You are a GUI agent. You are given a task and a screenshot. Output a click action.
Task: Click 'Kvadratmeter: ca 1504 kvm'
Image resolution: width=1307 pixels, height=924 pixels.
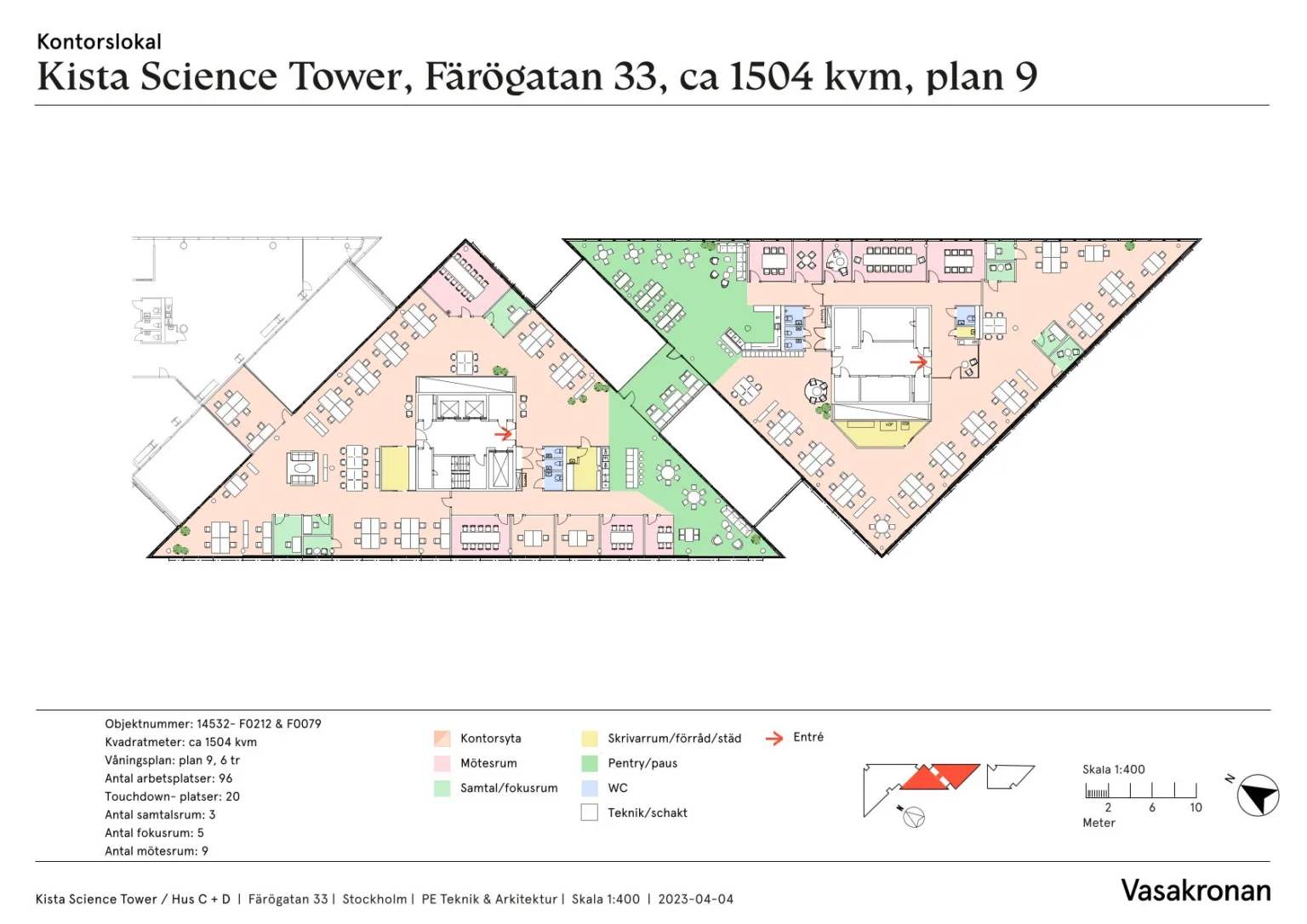click(x=180, y=742)
